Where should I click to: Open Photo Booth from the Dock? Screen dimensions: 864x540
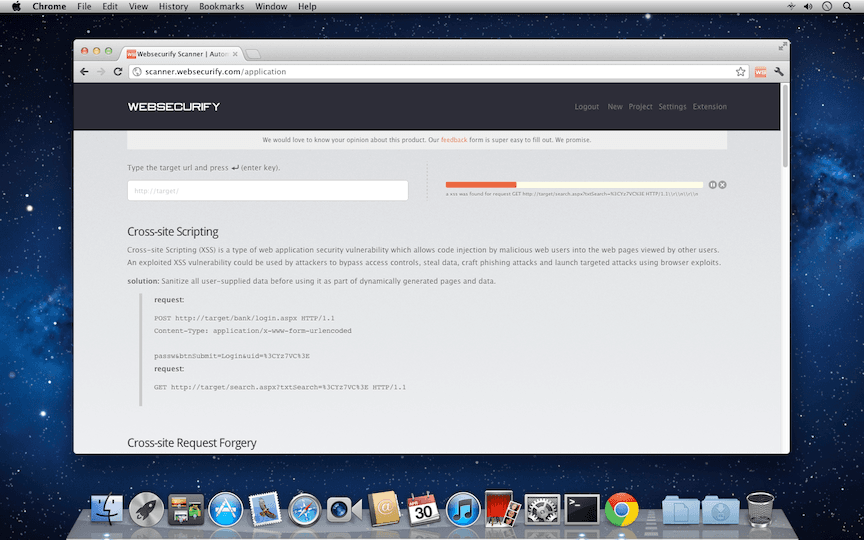point(503,508)
